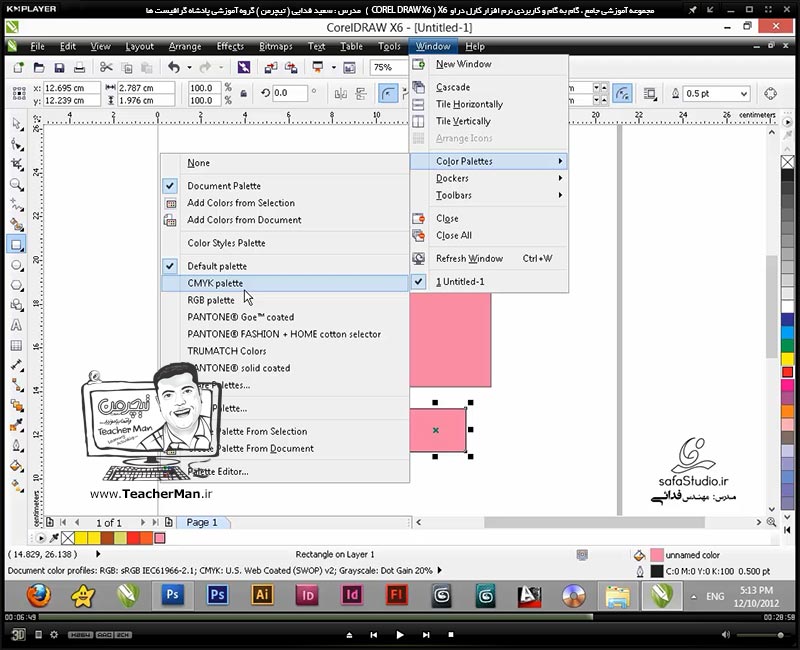Choose Close All
The height and width of the screenshot is (650, 800).
(489, 235)
